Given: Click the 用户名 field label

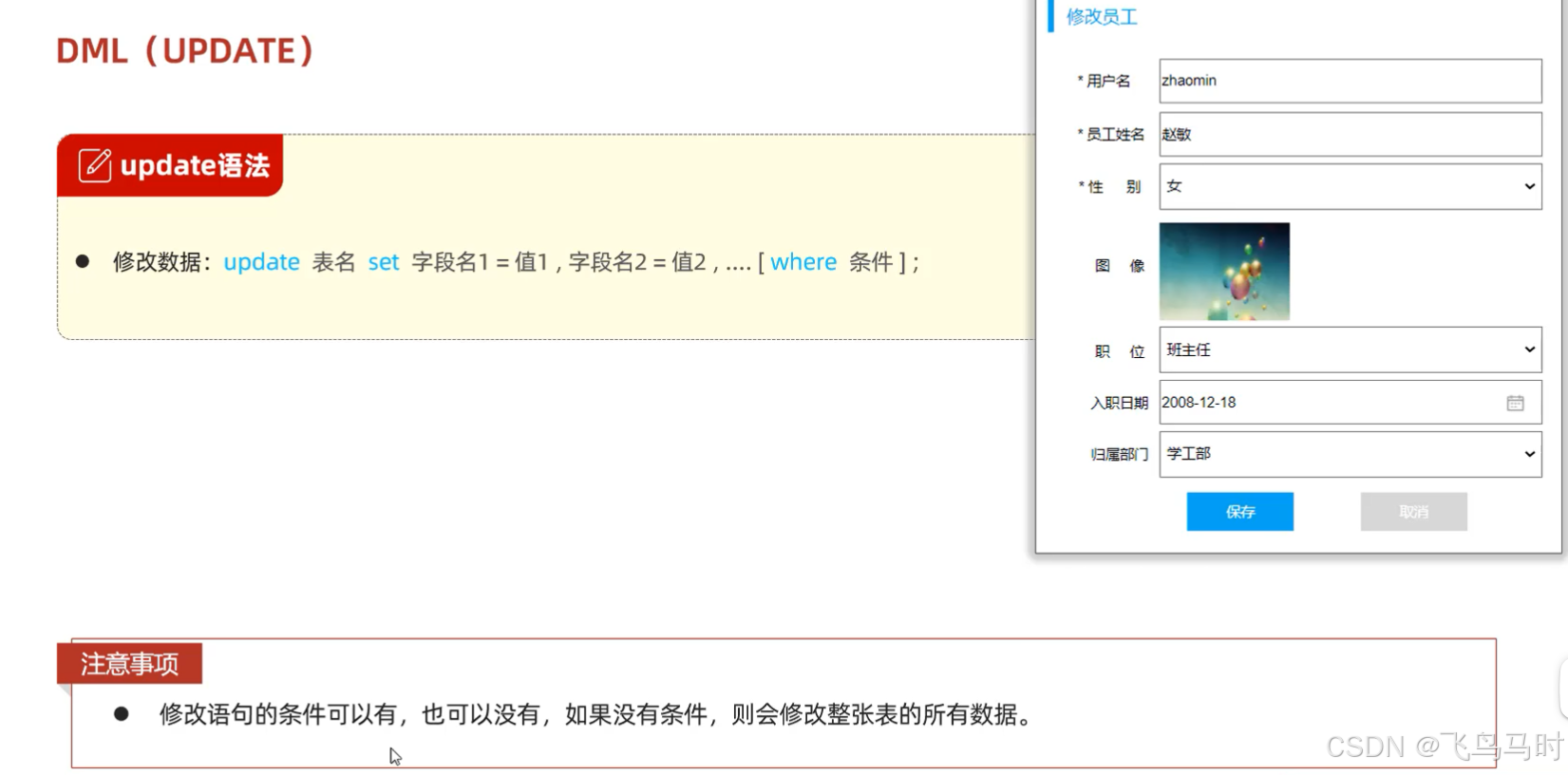Looking at the screenshot, I should (1108, 81).
